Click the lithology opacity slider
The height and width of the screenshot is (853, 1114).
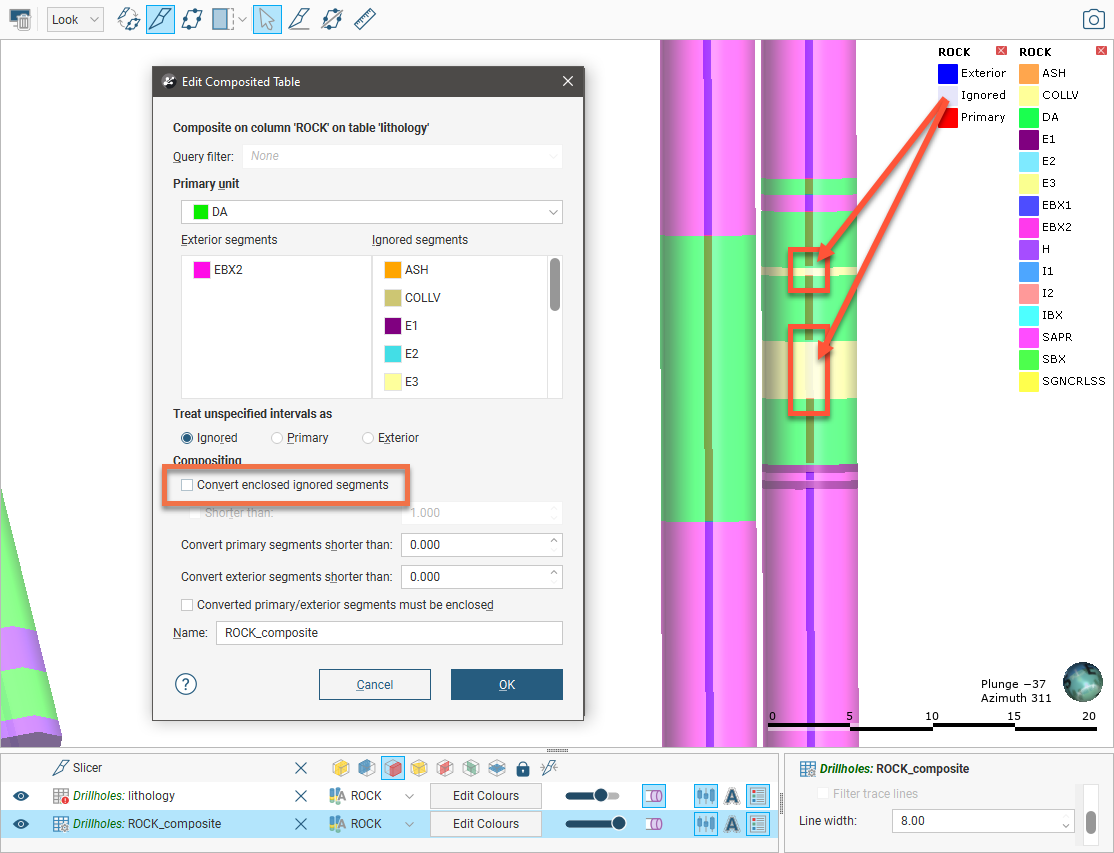click(x=591, y=796)
